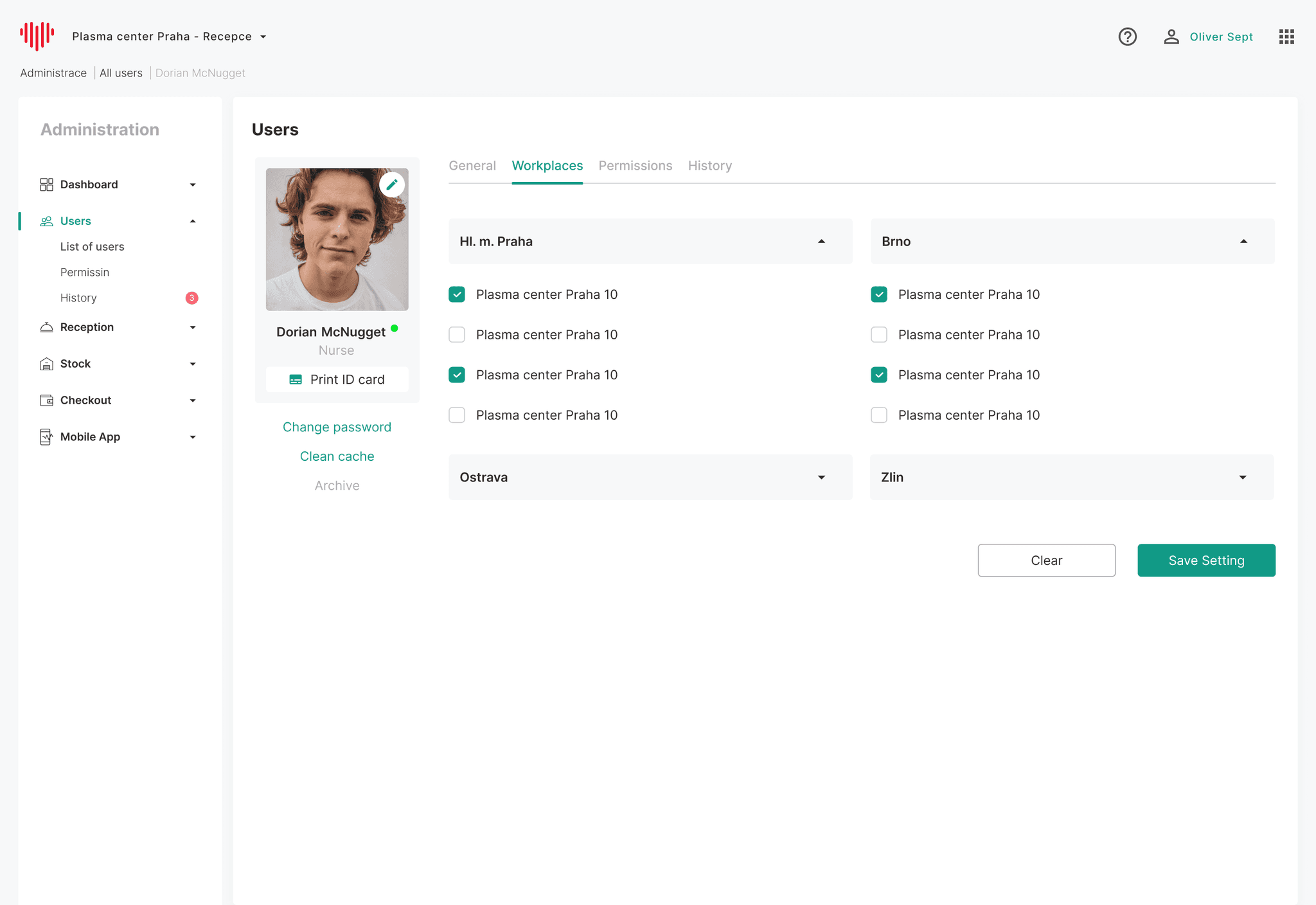
Task: Switch to the Permissions tab
Action: pyautogui.click(x=635, y=166)
